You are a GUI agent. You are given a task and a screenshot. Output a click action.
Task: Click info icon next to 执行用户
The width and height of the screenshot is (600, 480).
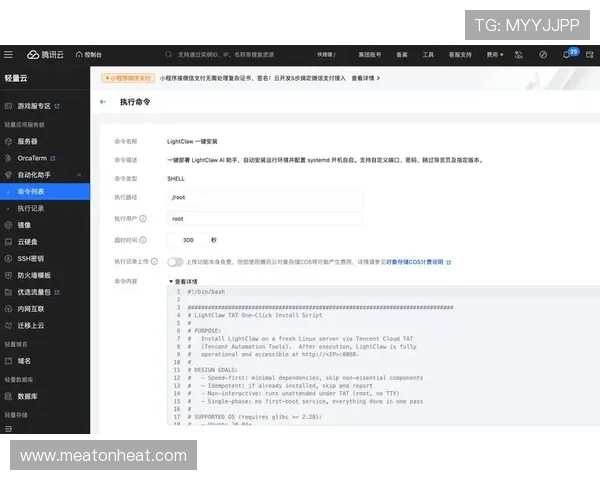click(x=143, y=219)
